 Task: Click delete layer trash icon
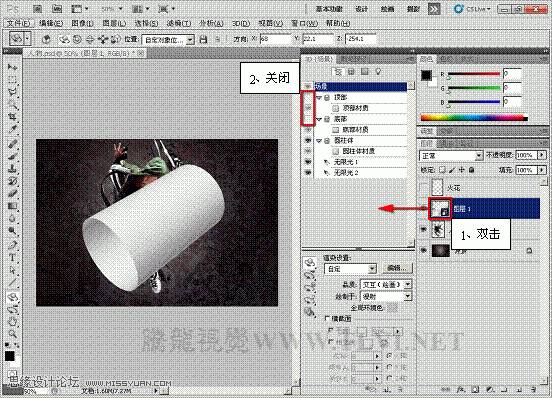click(x=534, y=390)
